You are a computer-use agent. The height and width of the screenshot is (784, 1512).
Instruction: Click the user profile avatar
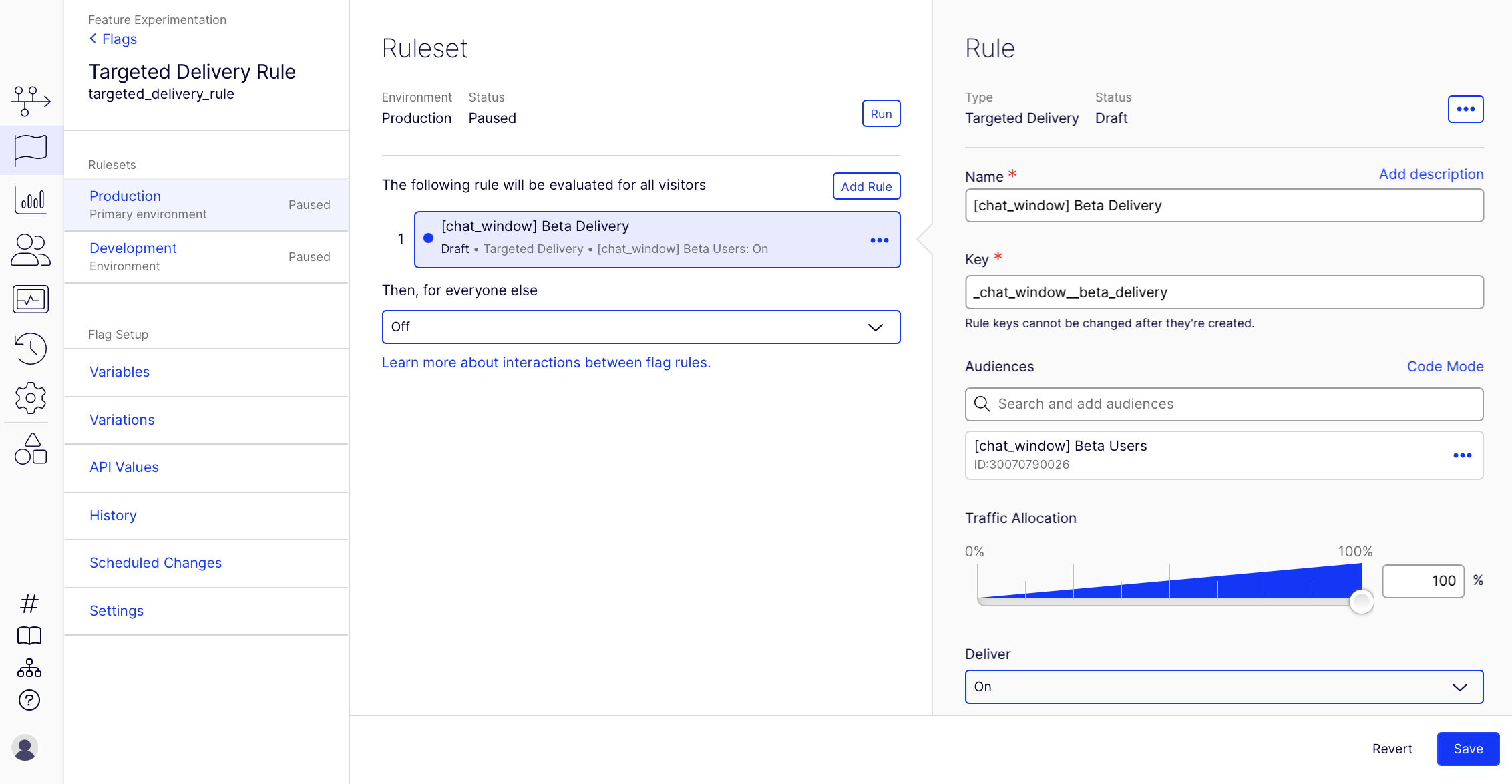(x=25, y=747)
